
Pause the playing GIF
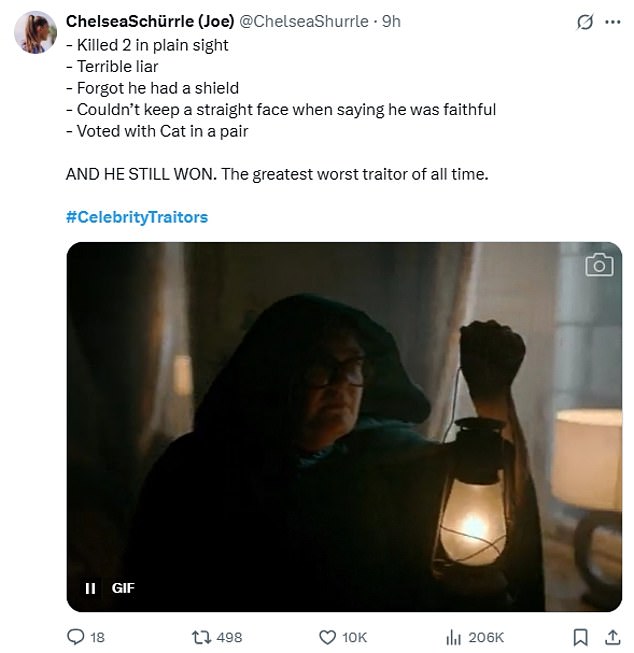(88, 588)
